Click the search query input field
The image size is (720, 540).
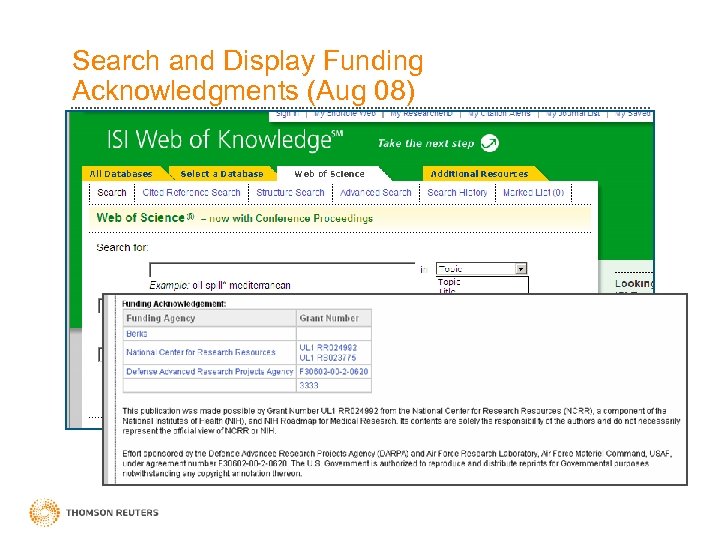(x=282, y=270)
